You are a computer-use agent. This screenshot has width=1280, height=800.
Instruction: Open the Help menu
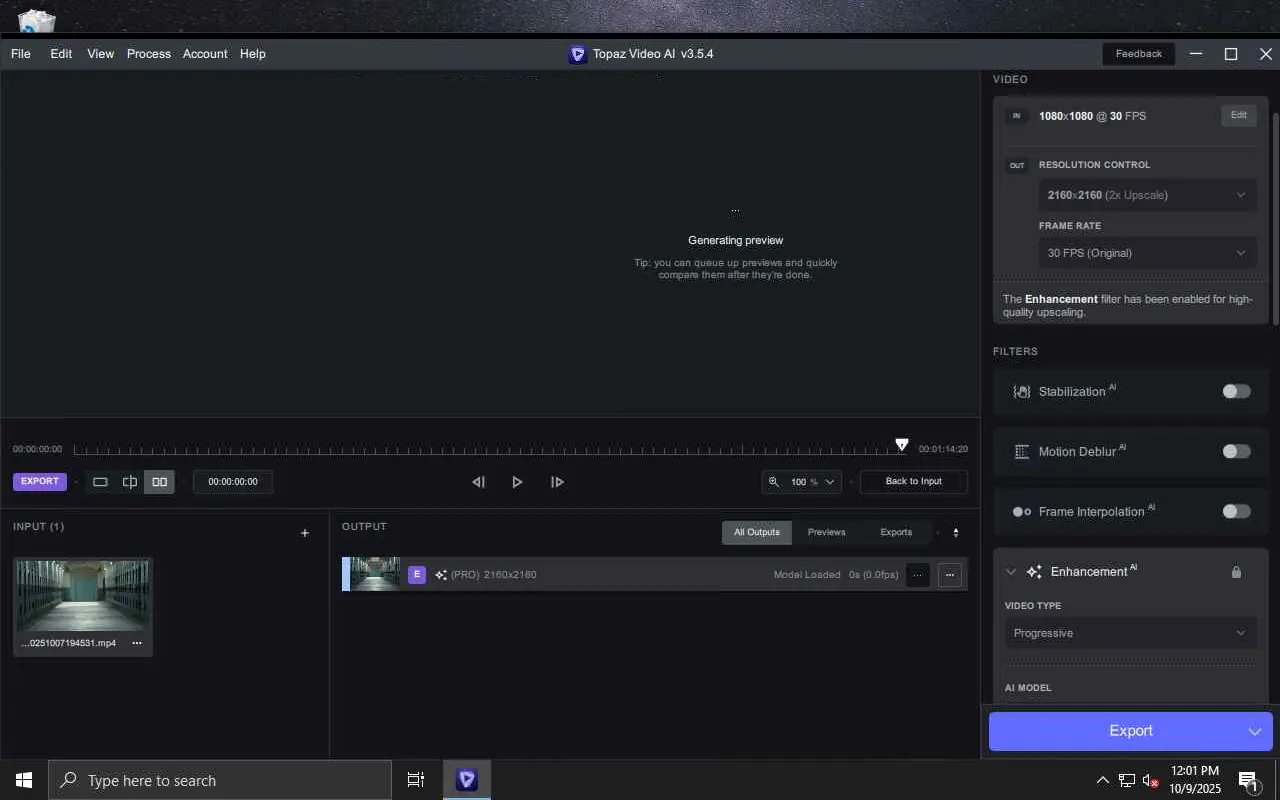pyautogui.click(x=253, y=54)
